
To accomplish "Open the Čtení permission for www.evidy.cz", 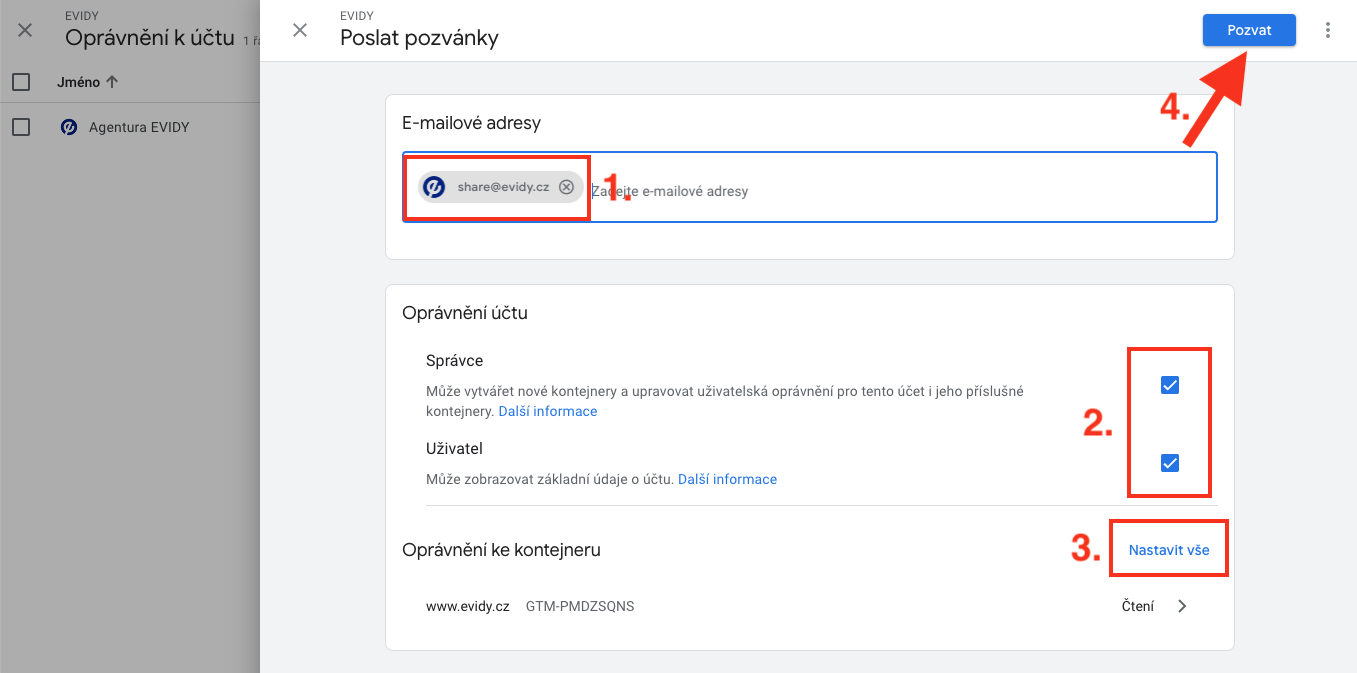I will pos(1137,606).
